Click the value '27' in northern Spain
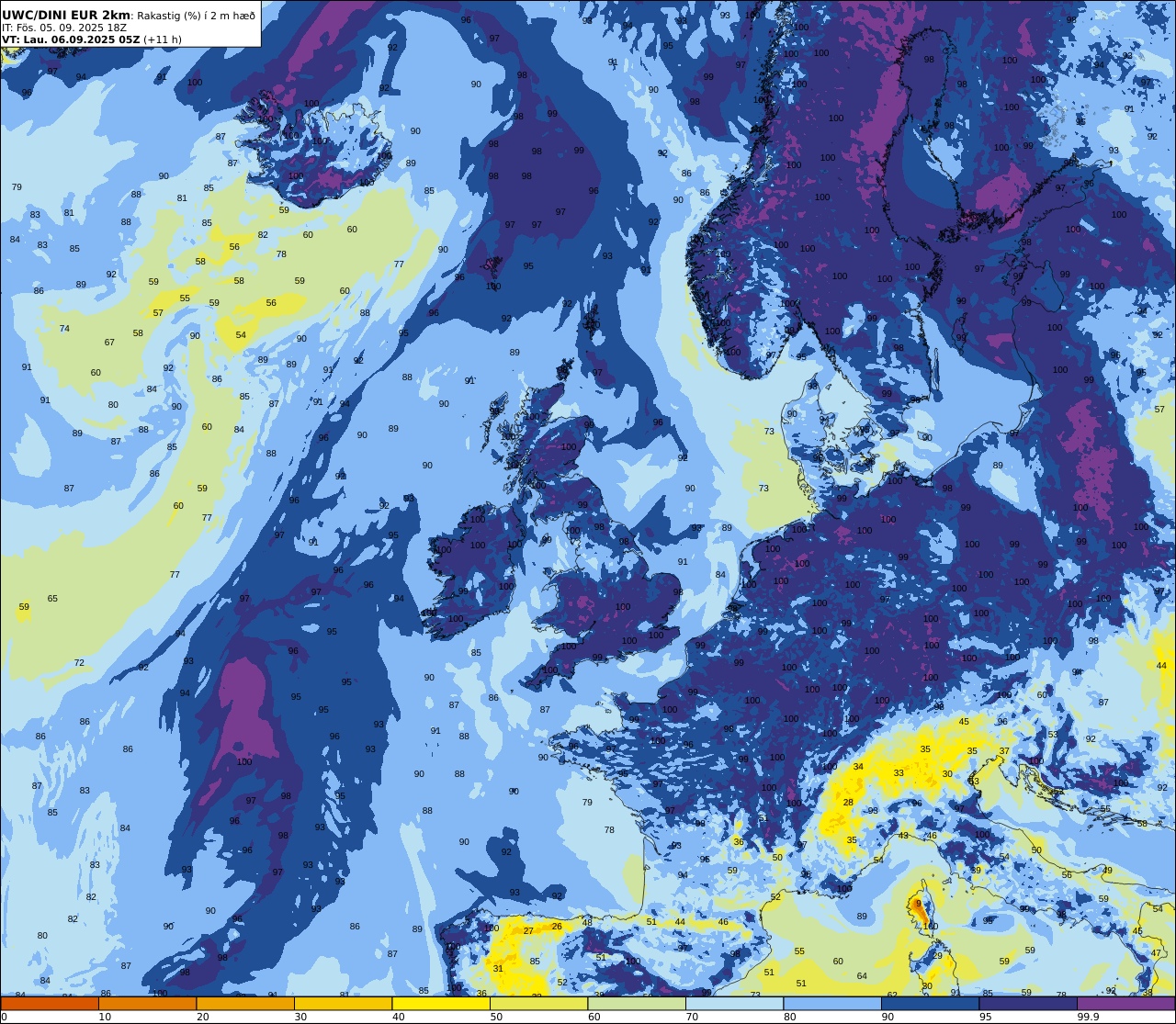The height and width of the screenshot is (1024, 1176). tap(528, 931)
